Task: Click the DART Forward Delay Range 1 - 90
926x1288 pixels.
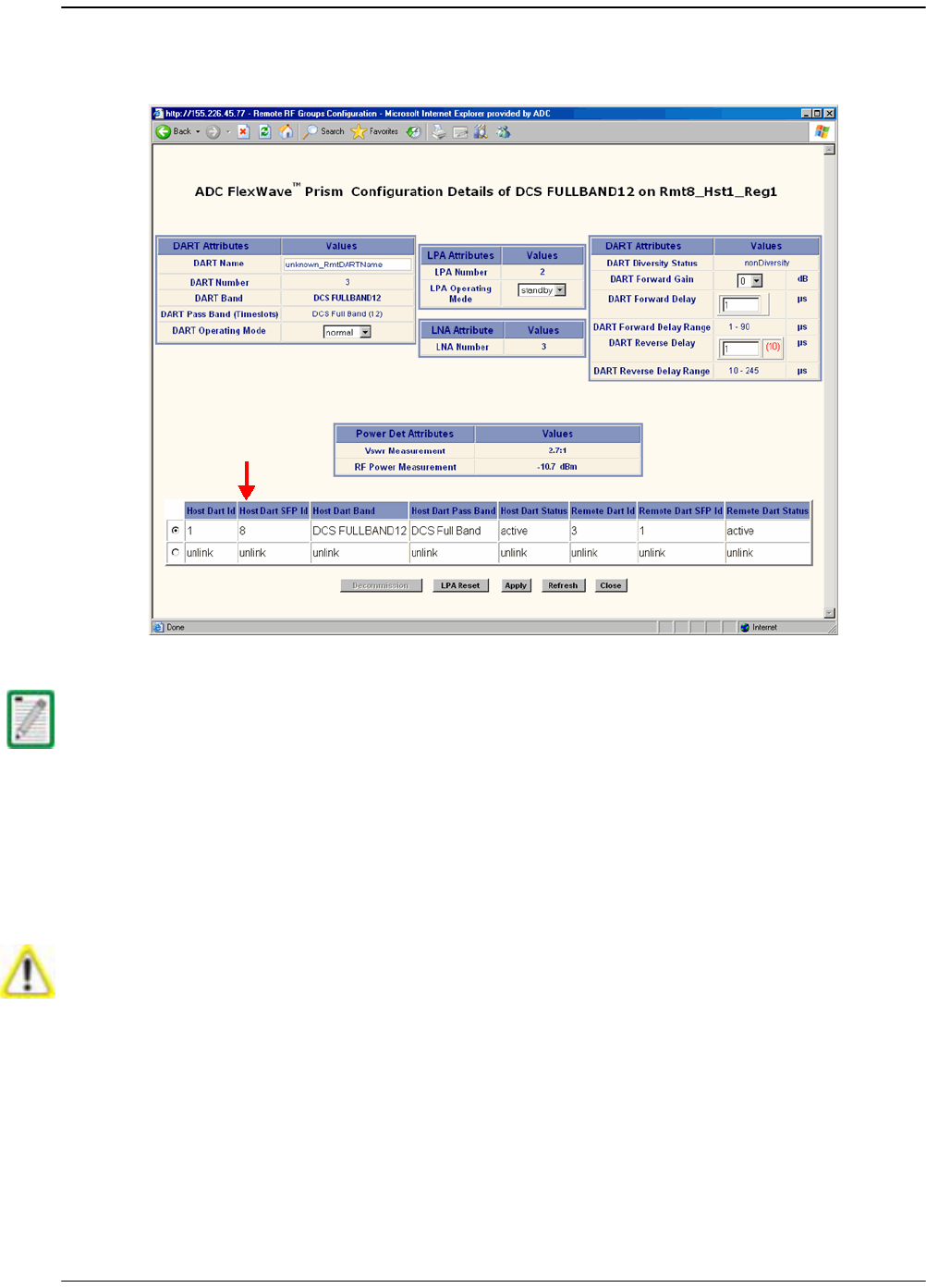Action: click(x=738, y=327)
